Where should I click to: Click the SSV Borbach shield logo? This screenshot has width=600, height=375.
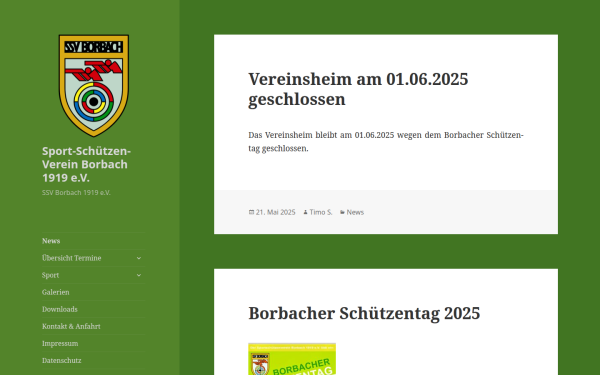click(x=94, y=86)
